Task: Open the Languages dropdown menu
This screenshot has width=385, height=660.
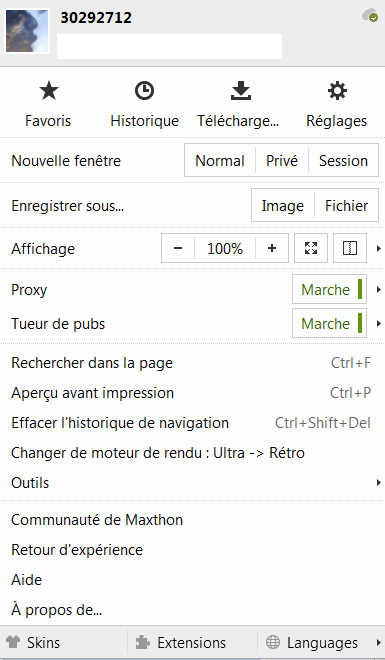Action: click(321, 643)
